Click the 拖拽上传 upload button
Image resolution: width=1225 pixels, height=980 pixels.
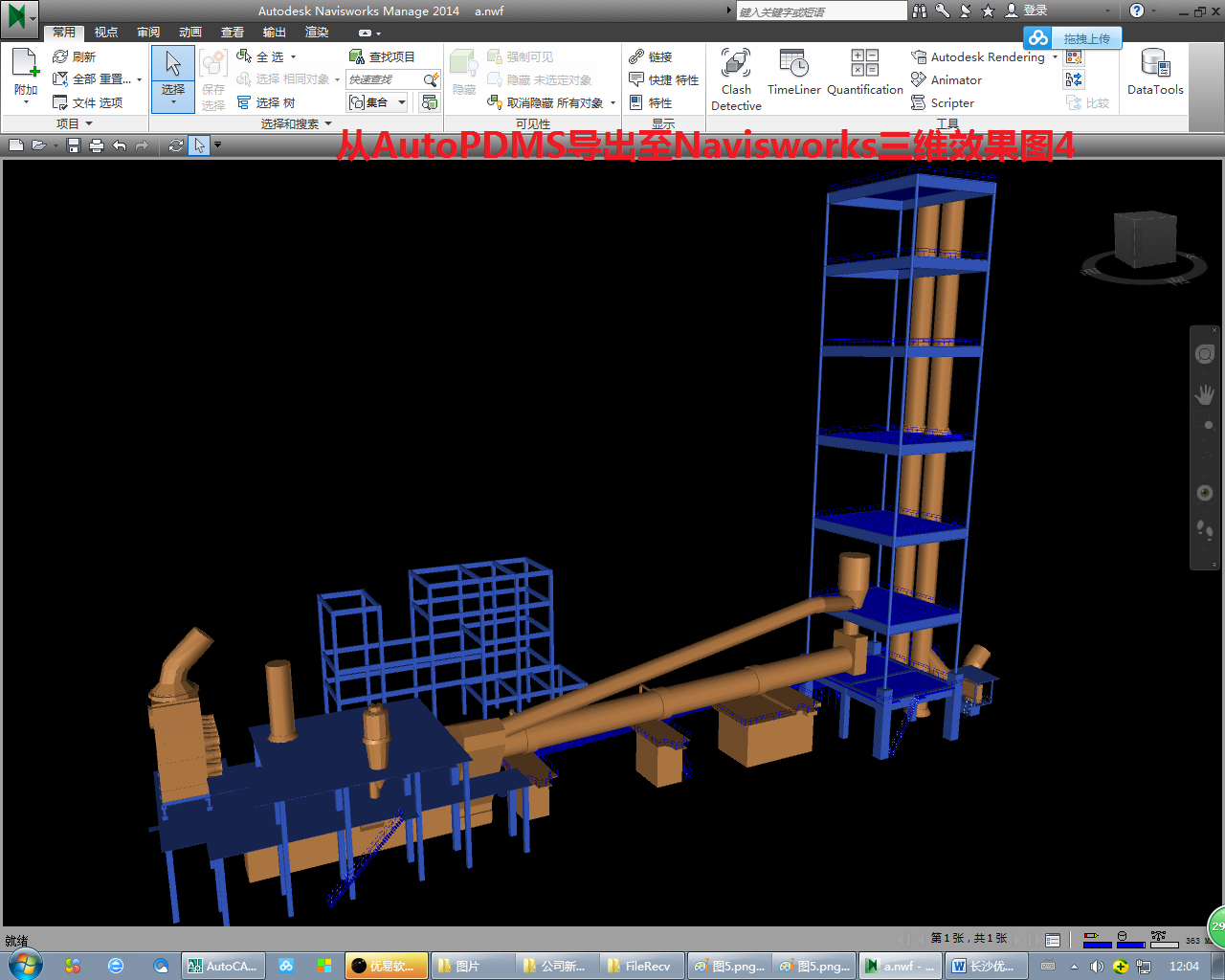coord(1072,38)
